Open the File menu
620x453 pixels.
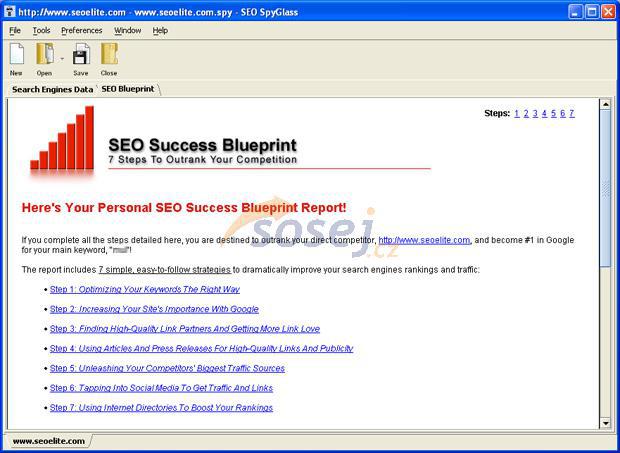pyautogui.click(x=15, y=30)
